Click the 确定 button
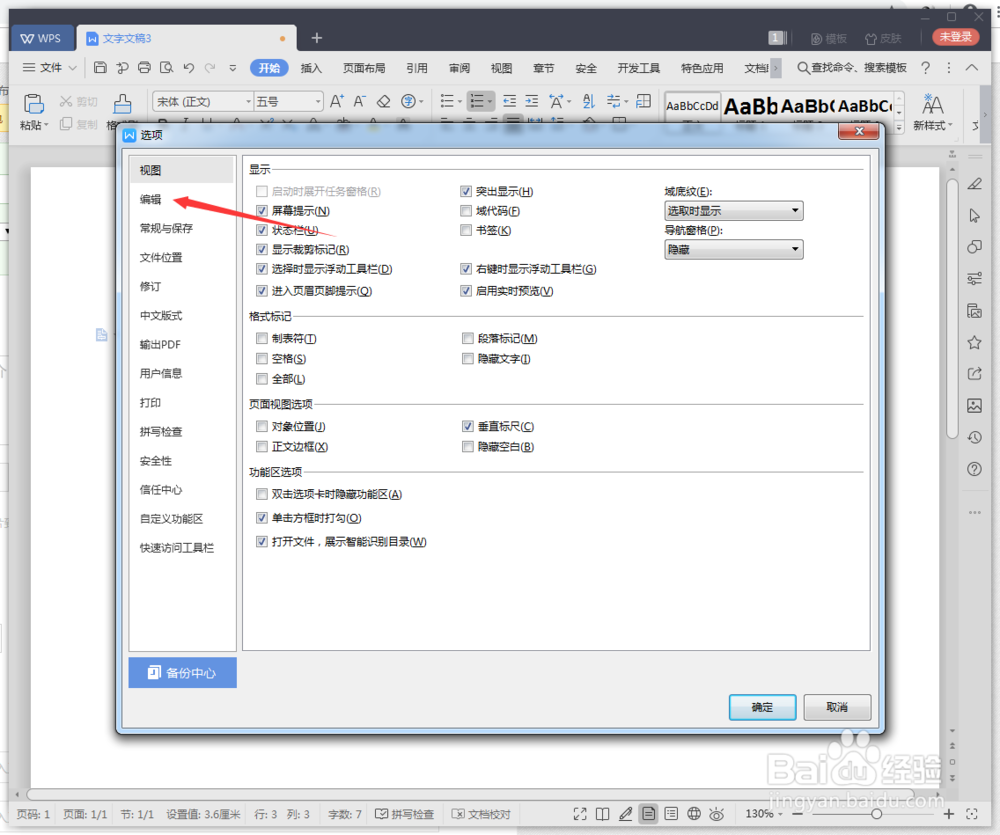 (762, 707)
